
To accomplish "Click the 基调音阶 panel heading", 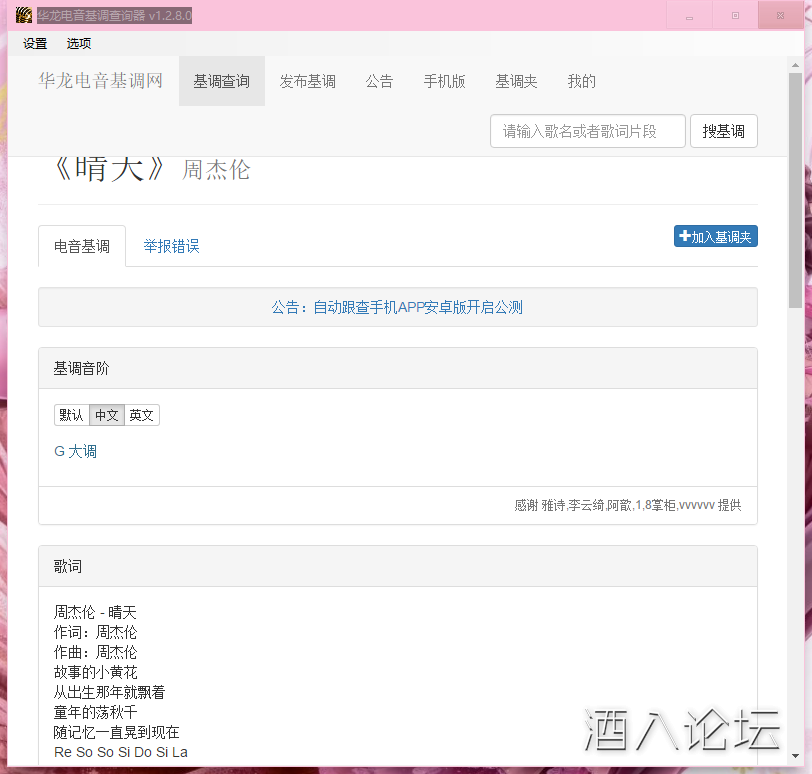I will point(81,368).
